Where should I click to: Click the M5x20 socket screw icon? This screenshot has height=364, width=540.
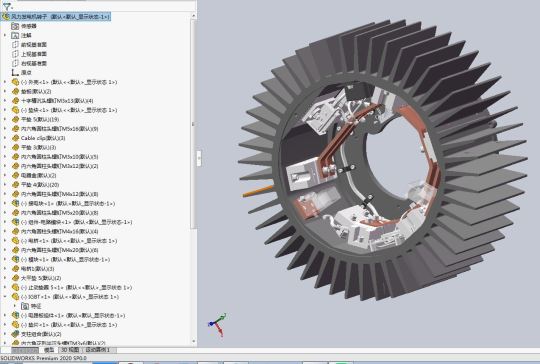pos(15,212)
